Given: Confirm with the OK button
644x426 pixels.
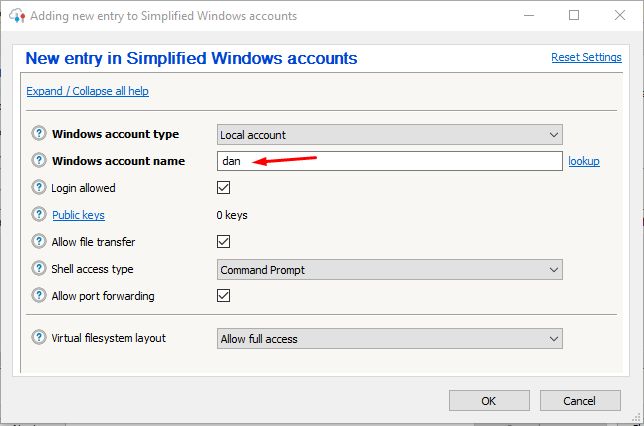Looking at the screenshot, I should click(489, 401).
